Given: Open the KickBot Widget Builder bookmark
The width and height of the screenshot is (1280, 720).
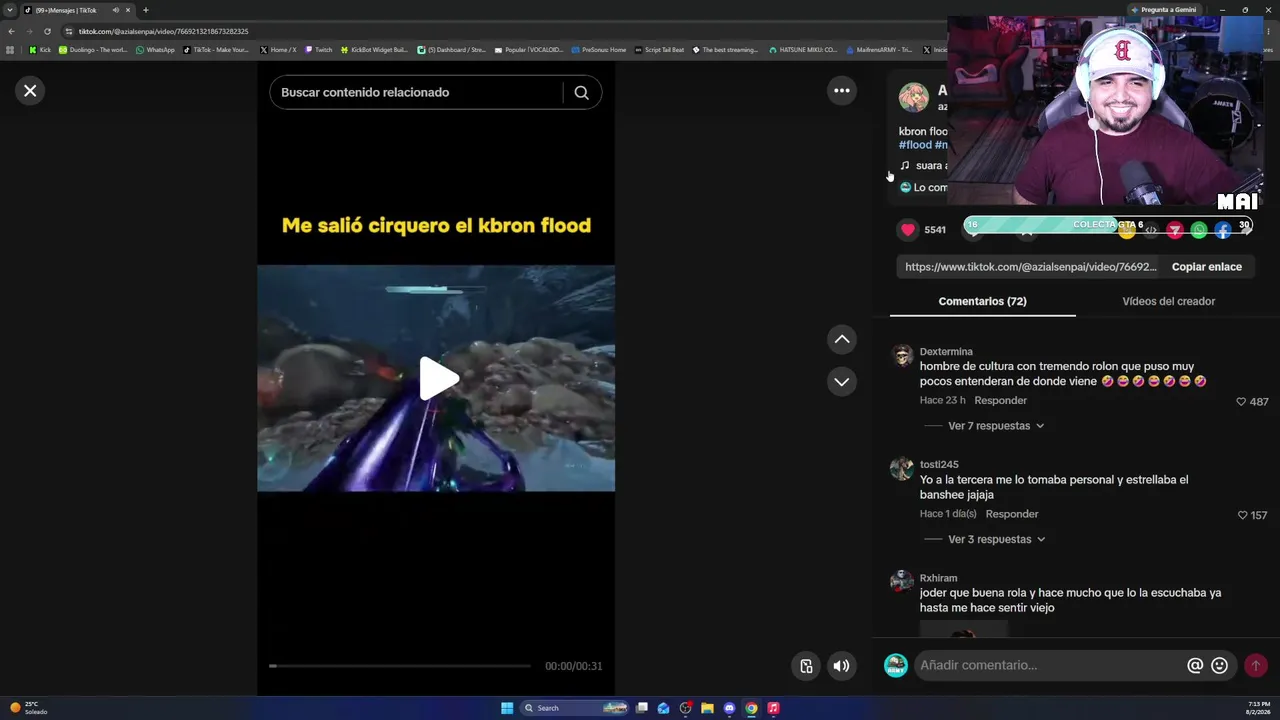Looking at the screenshot, I should [x=374, y=50].
